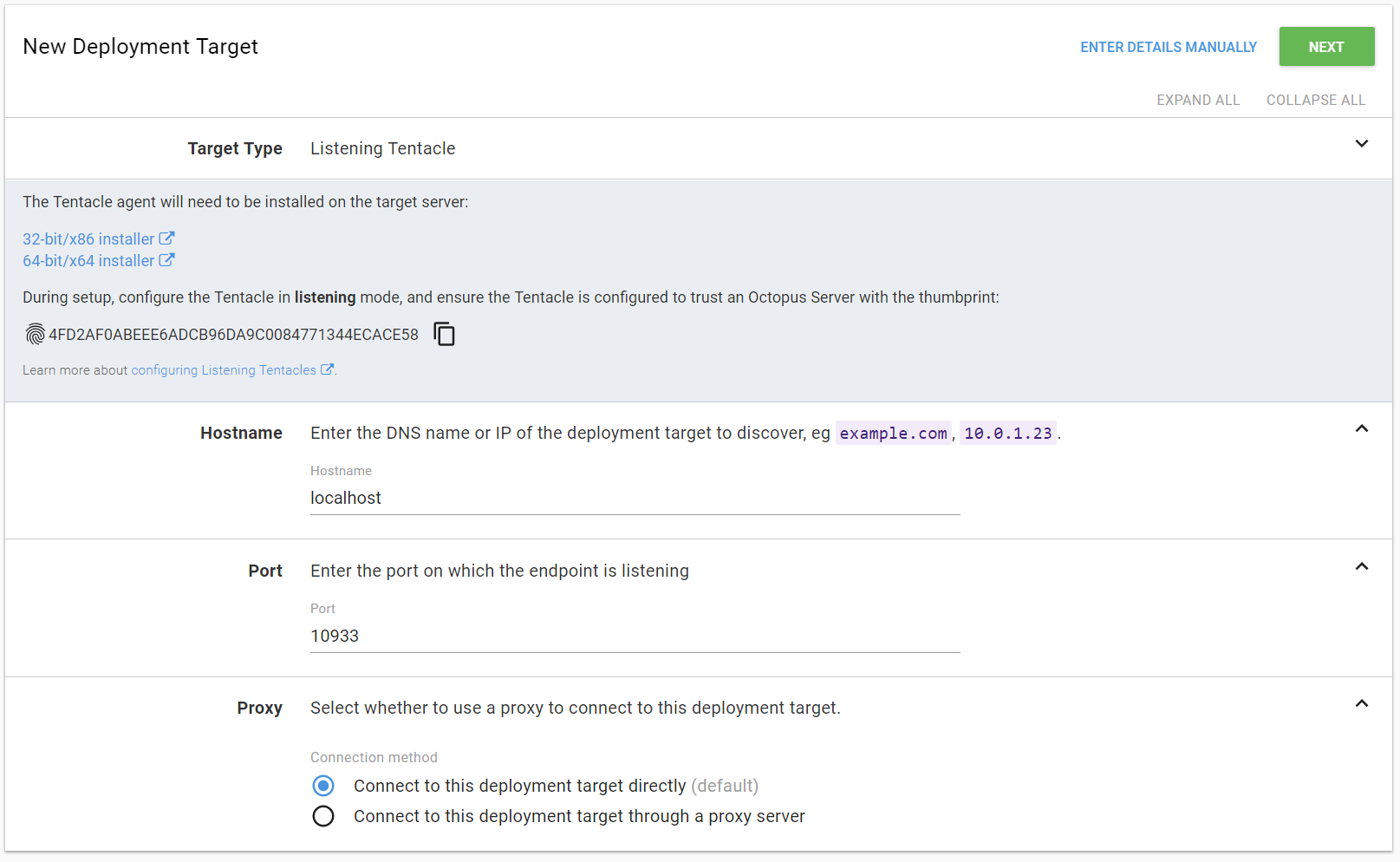The width and height of the screenshot is (1400, 862).
Task: Copy the server thumbprint to clipboard
Action: [x=444, y=335]
